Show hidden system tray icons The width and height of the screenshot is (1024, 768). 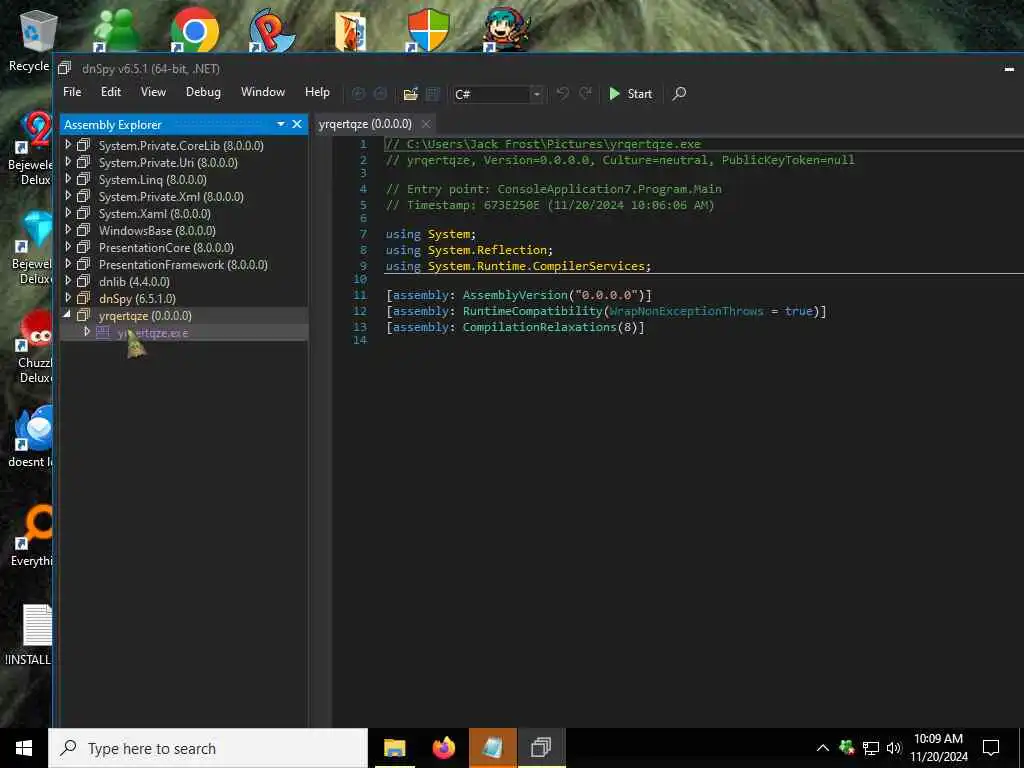coord(823,748)
